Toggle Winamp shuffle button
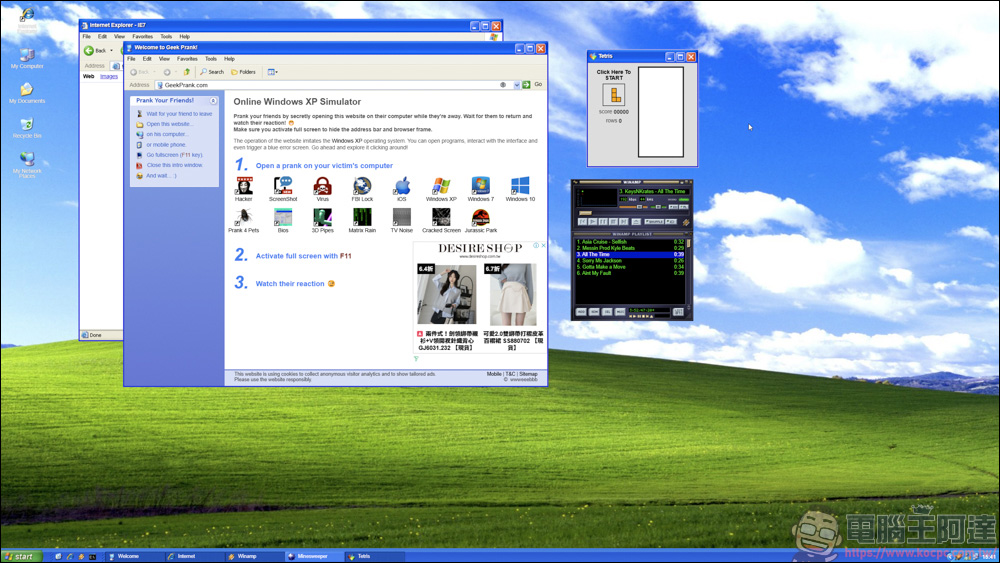Image resolution: width=1000 pixels, height=563 pixels. 654,221
